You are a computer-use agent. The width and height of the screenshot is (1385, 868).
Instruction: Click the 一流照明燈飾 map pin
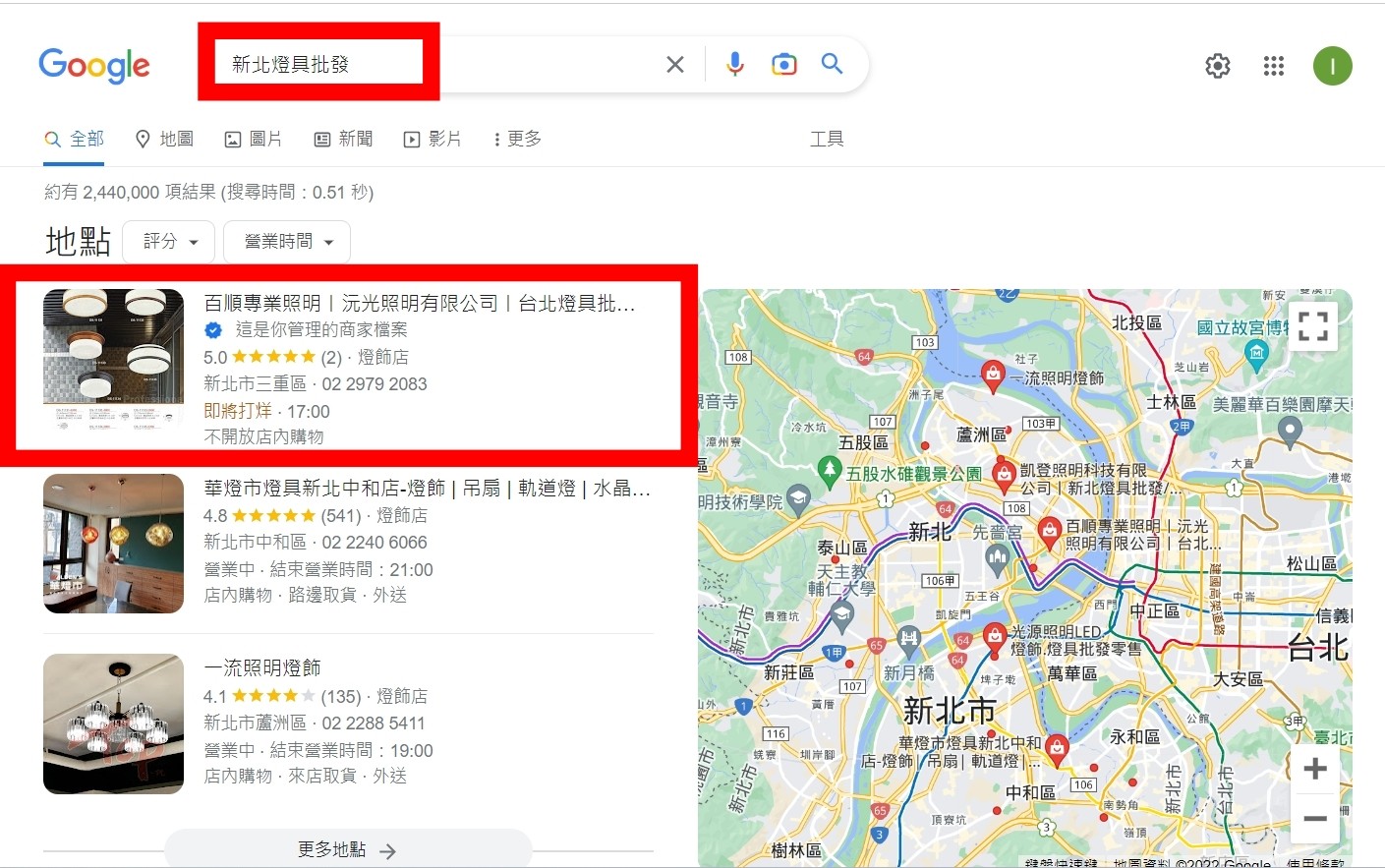993,374
